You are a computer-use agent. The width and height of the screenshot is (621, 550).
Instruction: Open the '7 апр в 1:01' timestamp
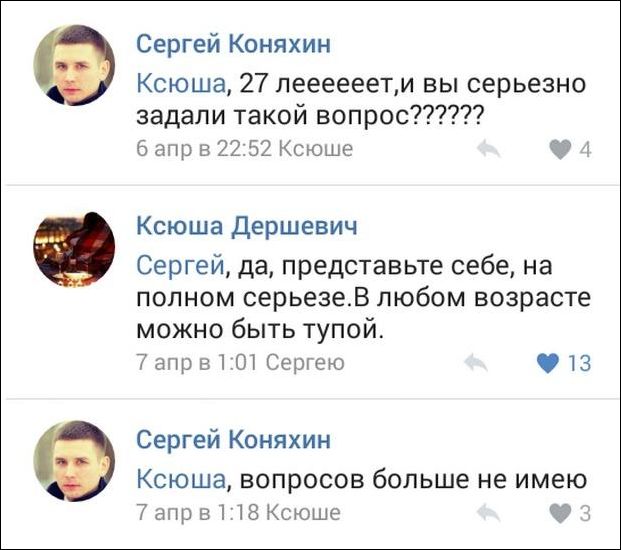[198, 363]
